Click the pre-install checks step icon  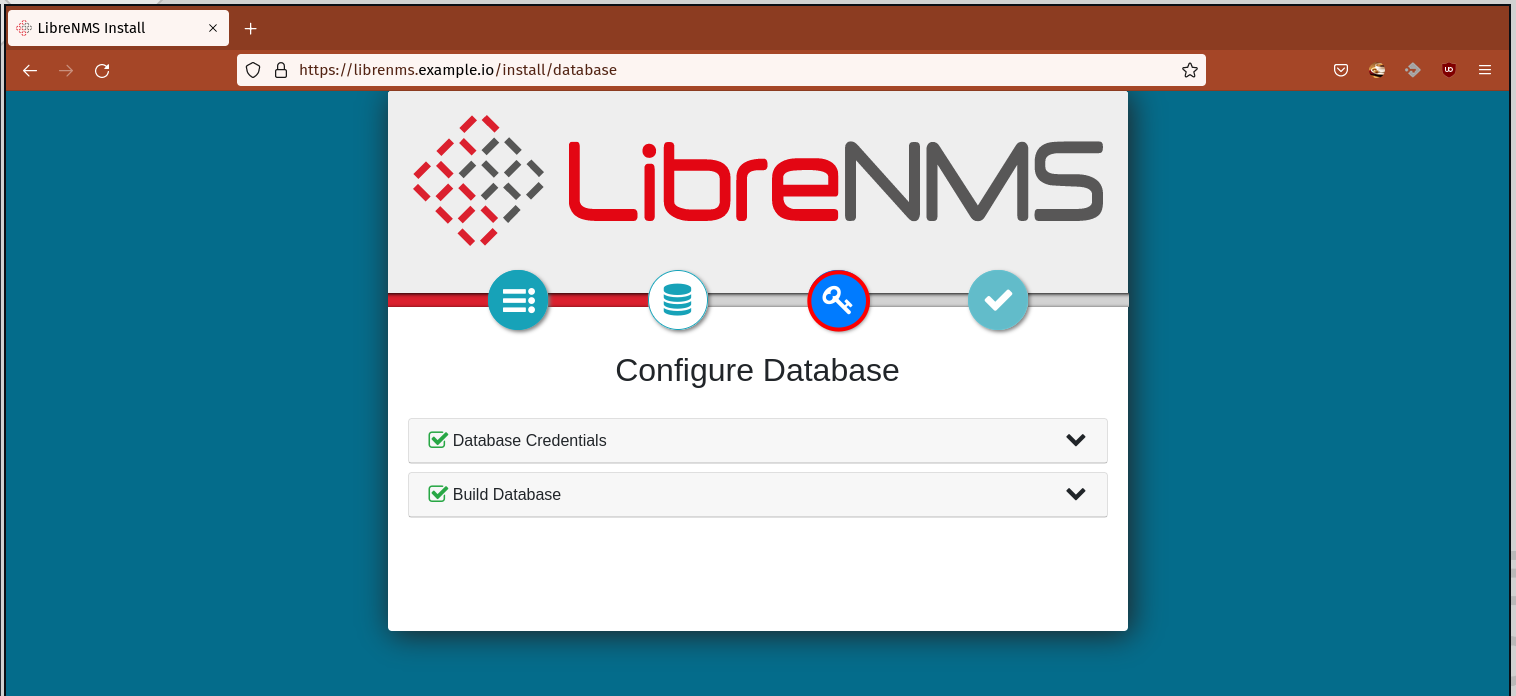(518, 300)
